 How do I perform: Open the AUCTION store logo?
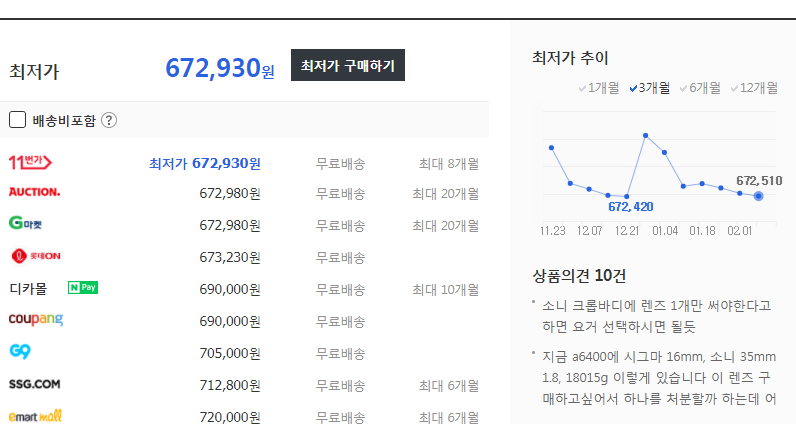click(x=35, y=192)
